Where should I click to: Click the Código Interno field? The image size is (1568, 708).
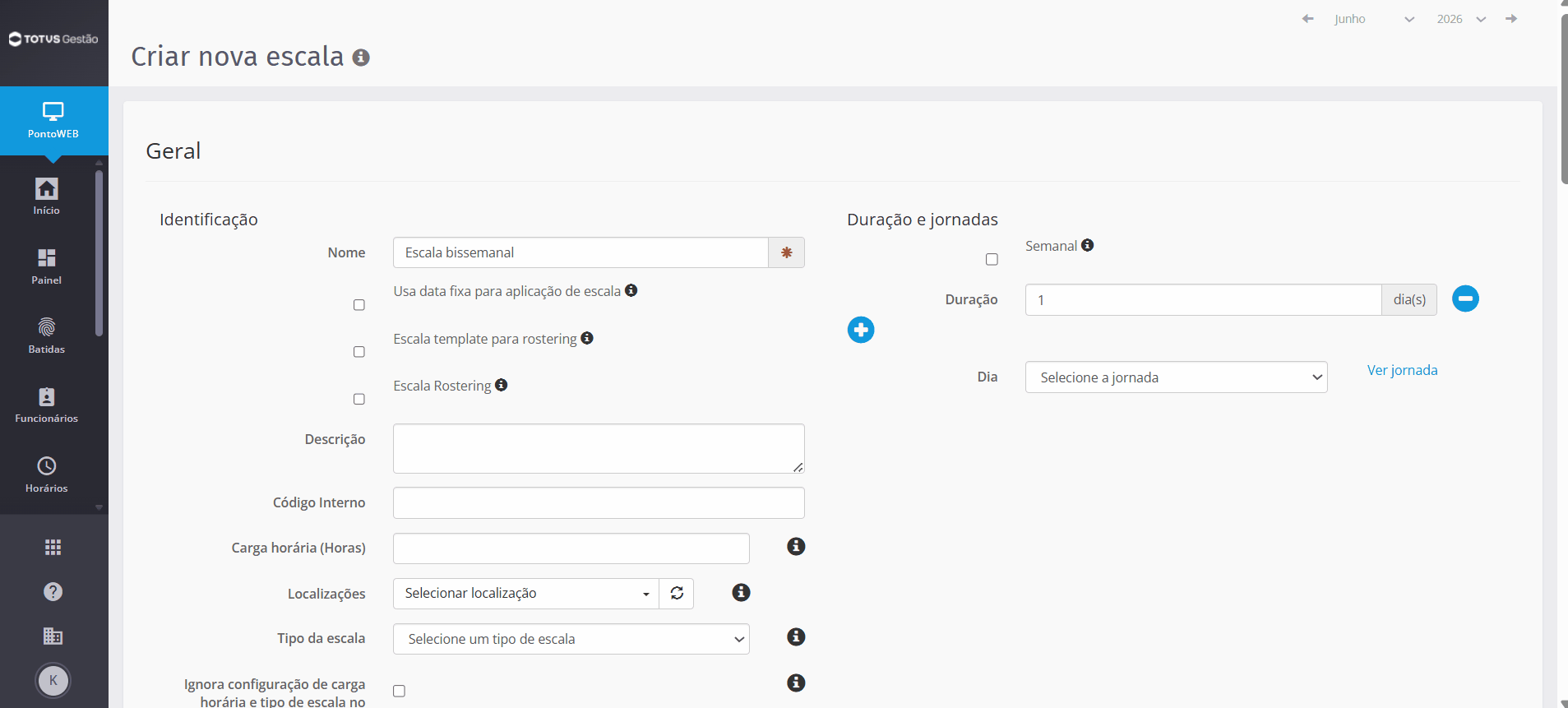pyautogui.click(x=599, y=502)
